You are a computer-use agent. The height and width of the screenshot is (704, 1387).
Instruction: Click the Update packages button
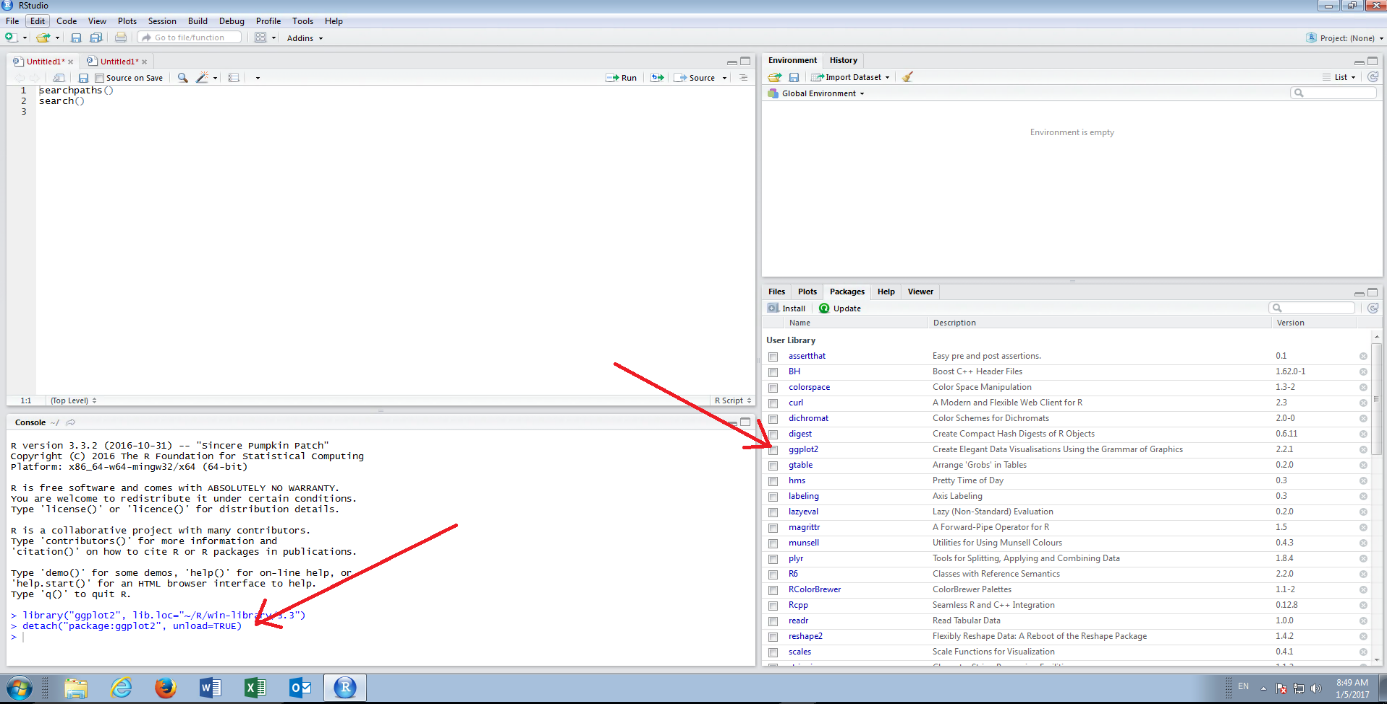pos(840,308)
